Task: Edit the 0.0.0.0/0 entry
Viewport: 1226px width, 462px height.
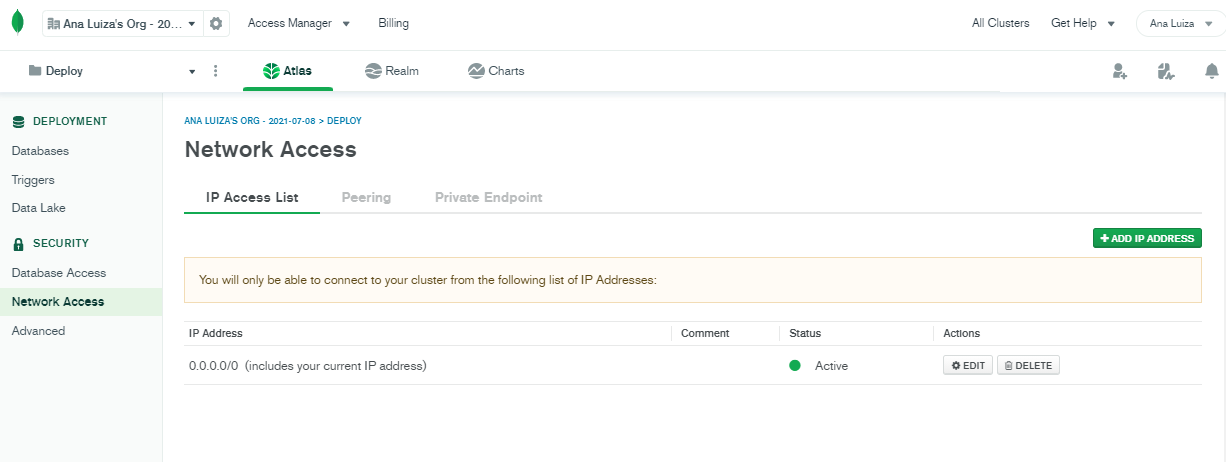Action: pyautogui.click(x=968, y=366)
